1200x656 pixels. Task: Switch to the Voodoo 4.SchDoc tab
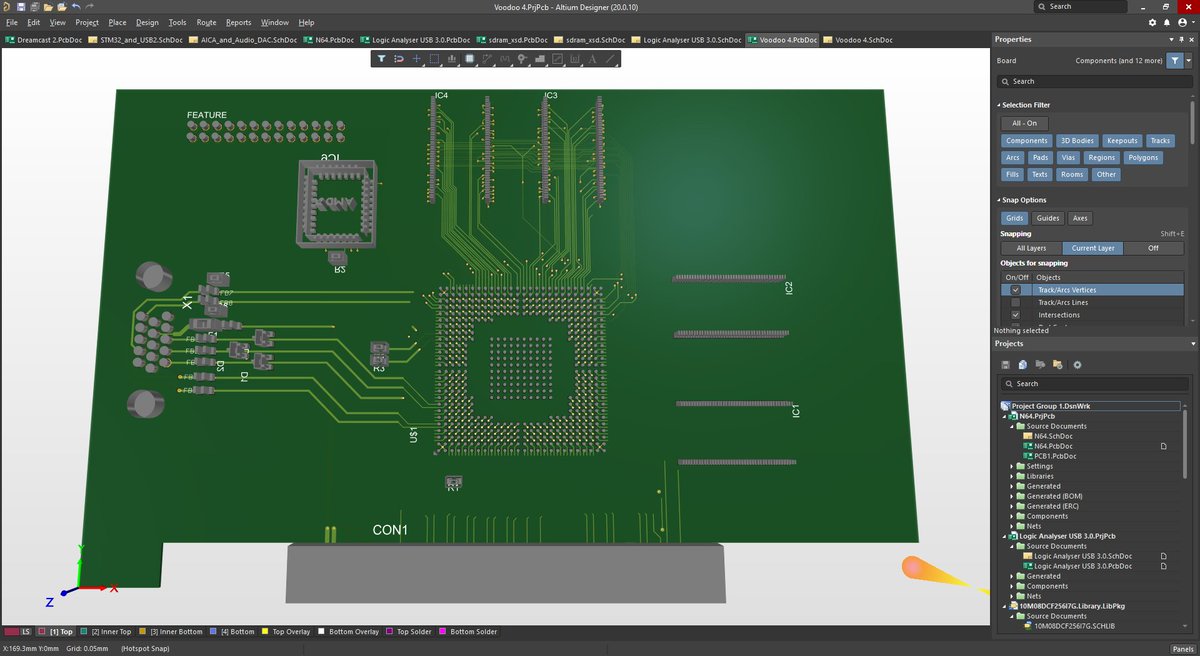tap(857, 40)
